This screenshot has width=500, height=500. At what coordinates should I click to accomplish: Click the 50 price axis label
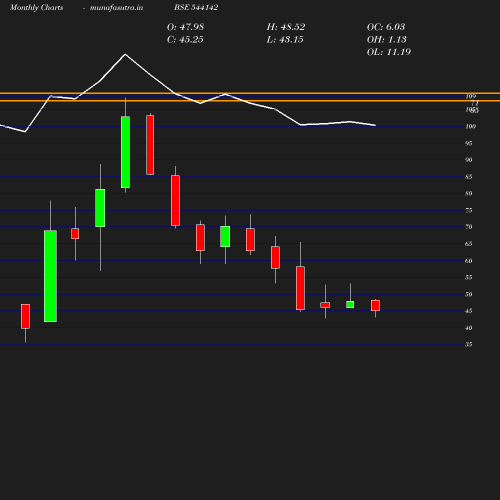469,294
